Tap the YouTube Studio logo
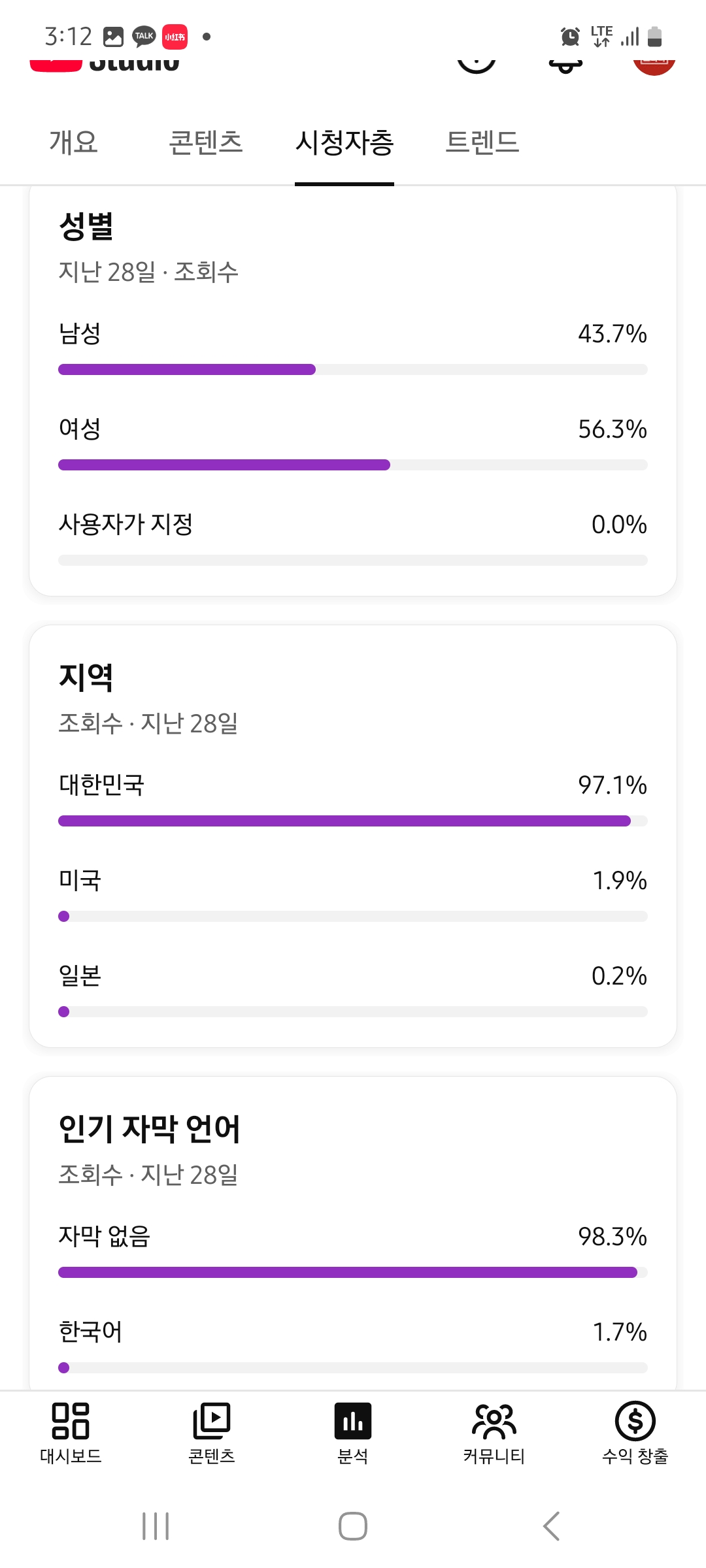The image size is (706, 1568). click(x=105, y=63)
